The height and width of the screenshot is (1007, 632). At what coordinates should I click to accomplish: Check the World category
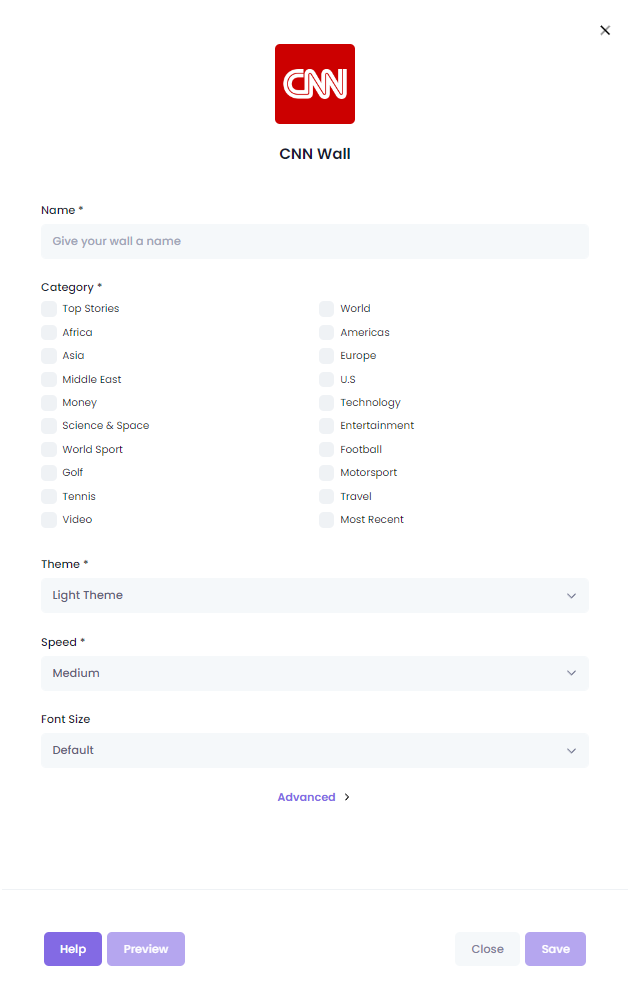(326, 309)
